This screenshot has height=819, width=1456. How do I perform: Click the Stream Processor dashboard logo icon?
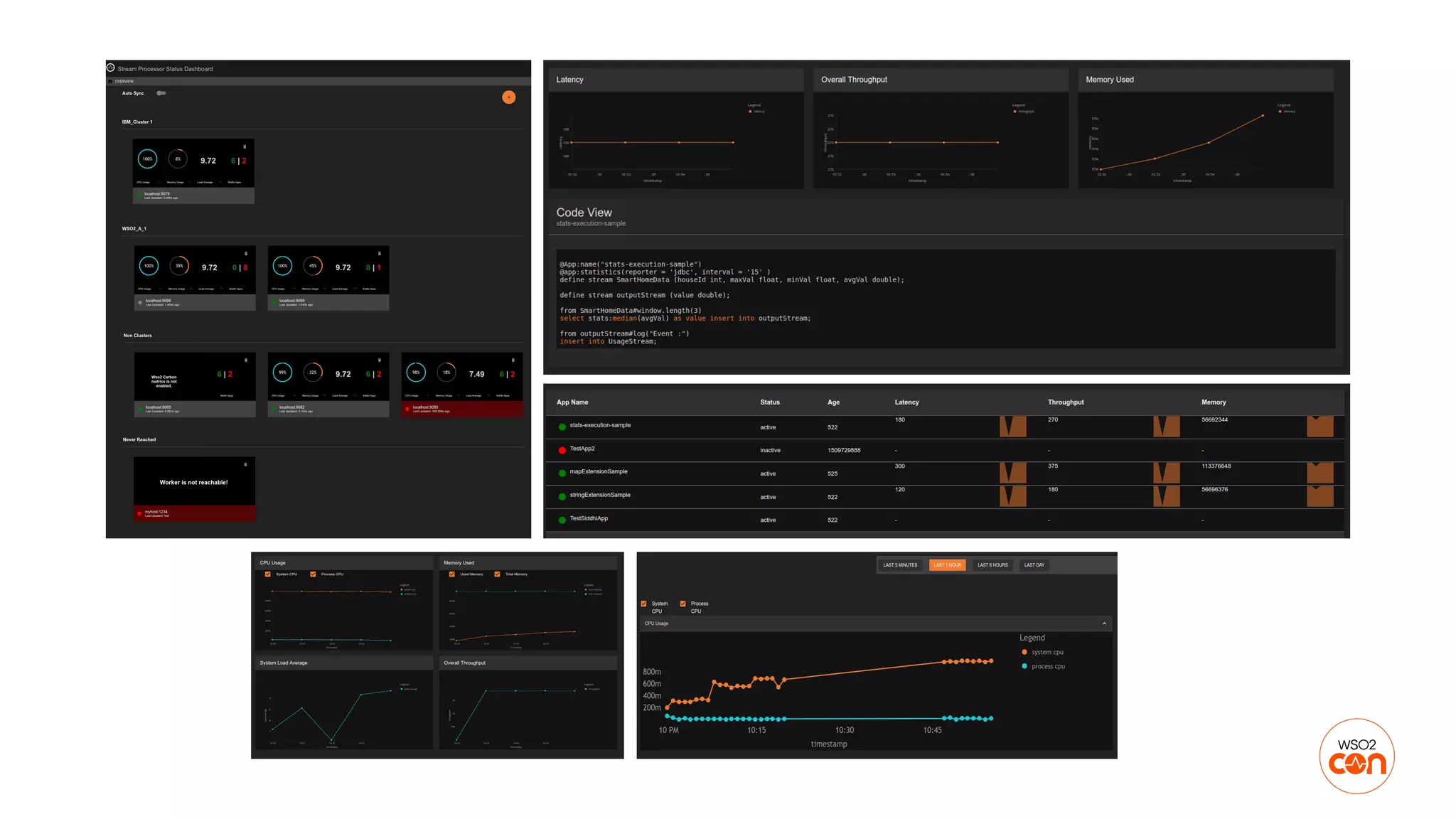click(111, 68)
